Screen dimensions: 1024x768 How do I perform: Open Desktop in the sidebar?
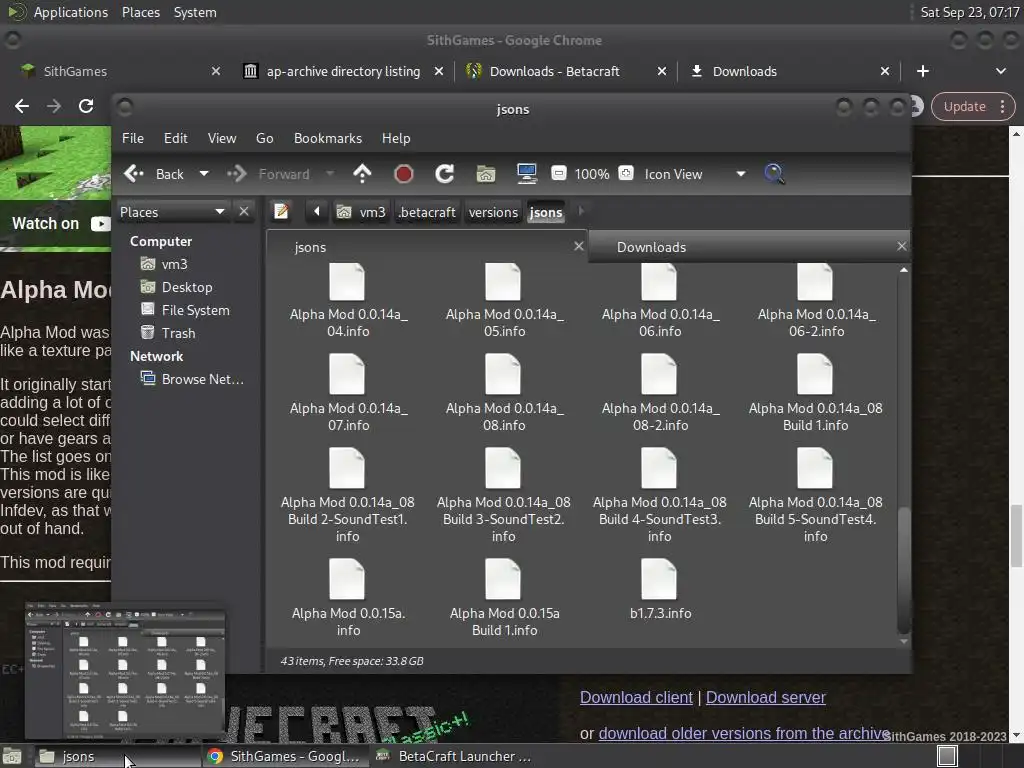(x=187, y=287)
